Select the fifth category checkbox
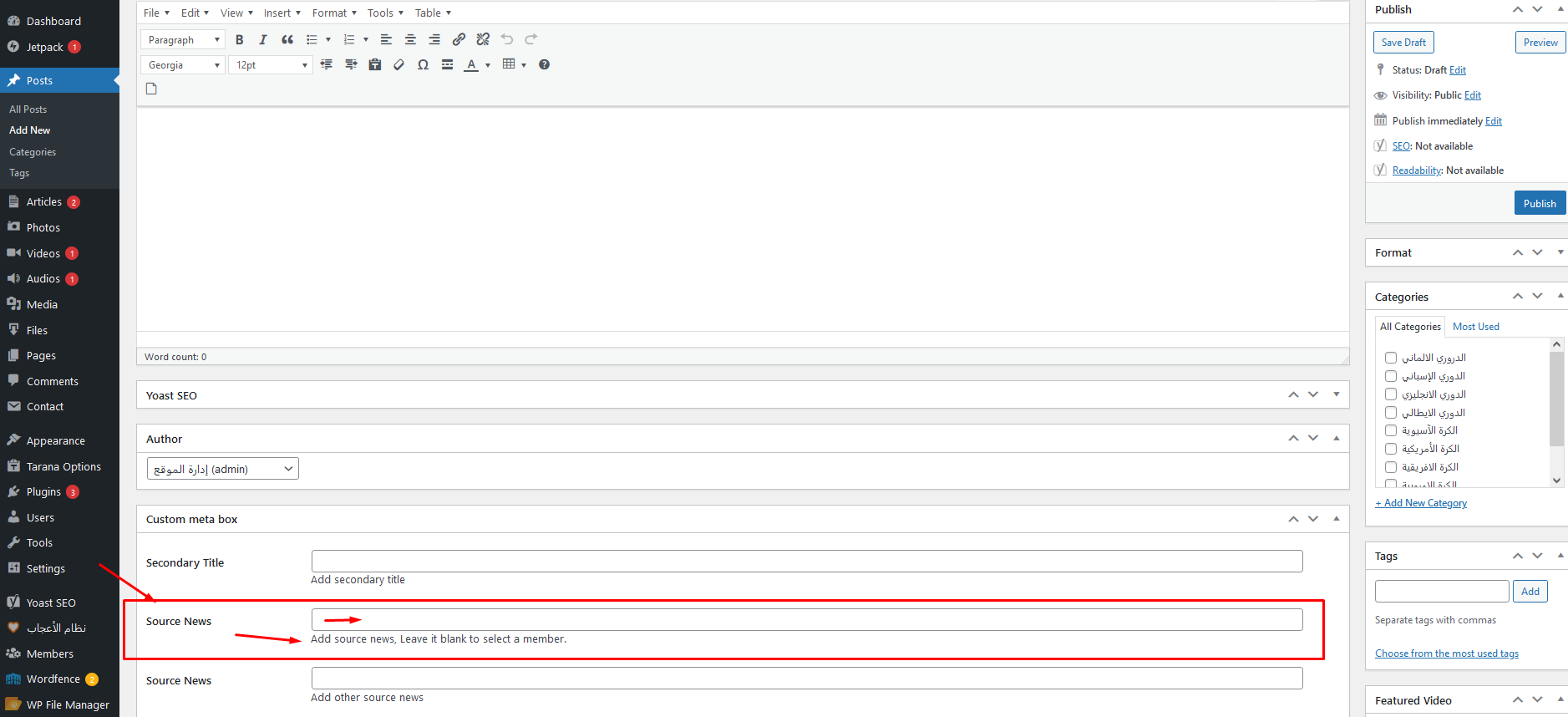 [x=1391, y=430]
